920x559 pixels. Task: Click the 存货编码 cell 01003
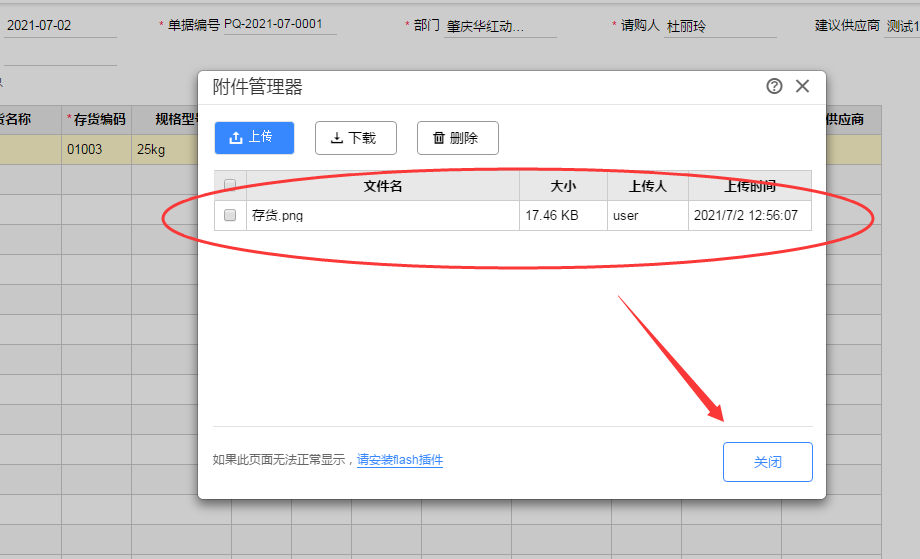pyautogui.click(x=97, y=150)
